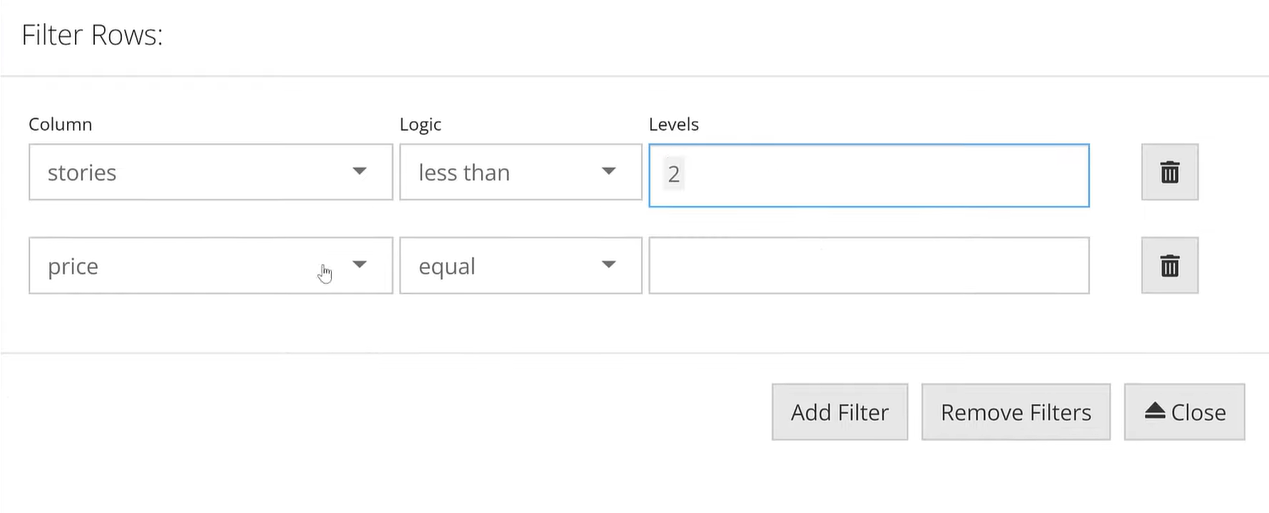Click the eject icon on Close button
Viewport: 1269px width, 513px height.
pos(1155,411)
